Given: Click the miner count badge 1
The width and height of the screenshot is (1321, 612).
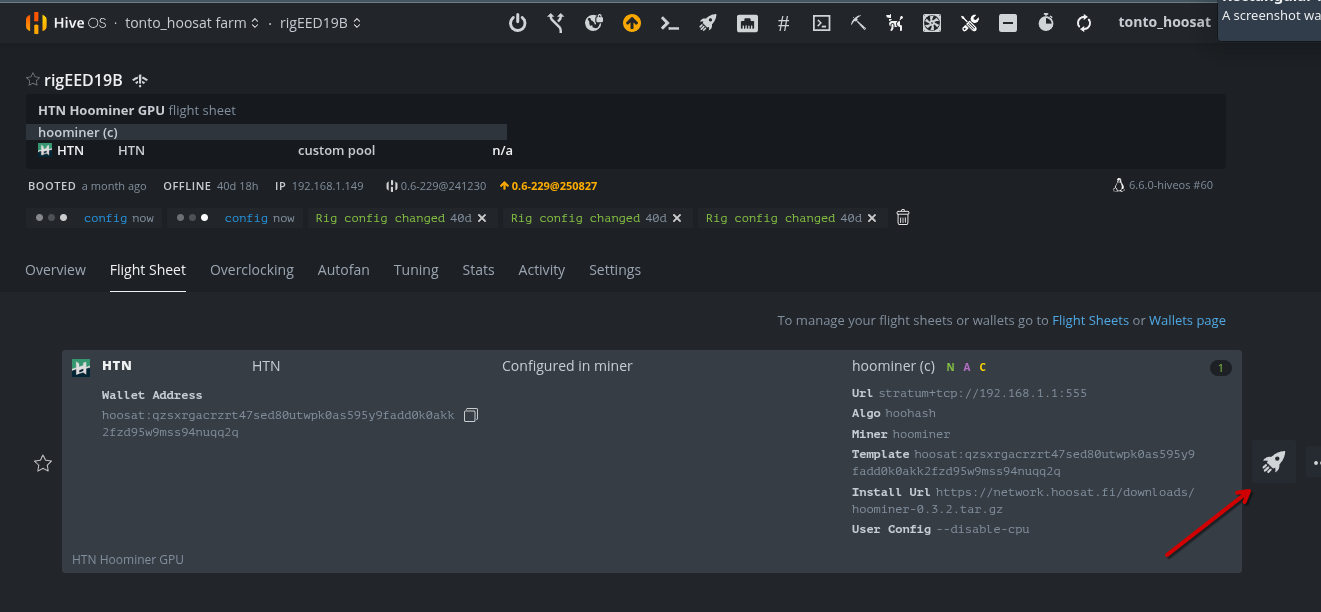Looking at the screenshot, I should pos(1220,368).
